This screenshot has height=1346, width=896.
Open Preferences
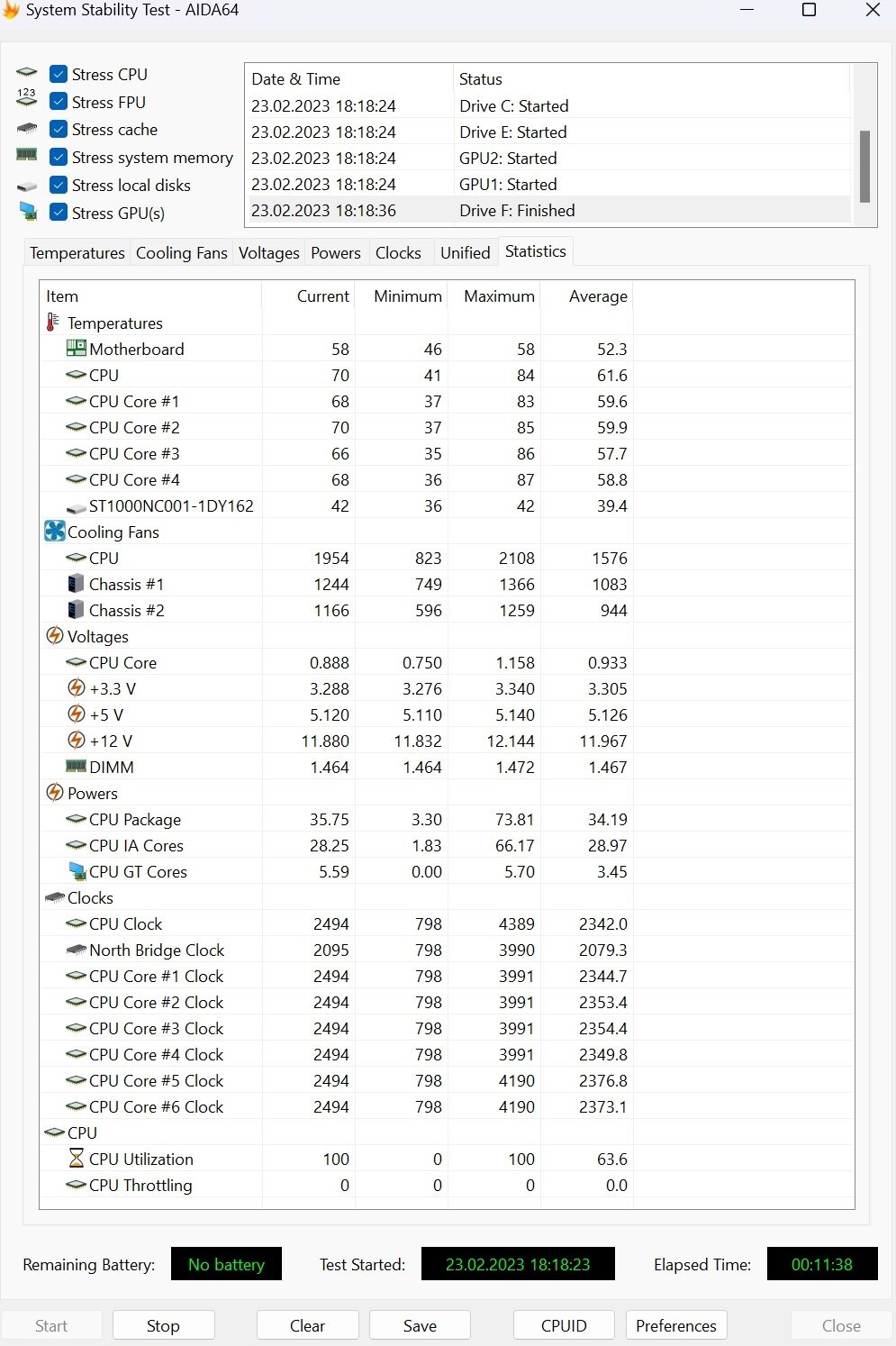(x=676, y=1325)
